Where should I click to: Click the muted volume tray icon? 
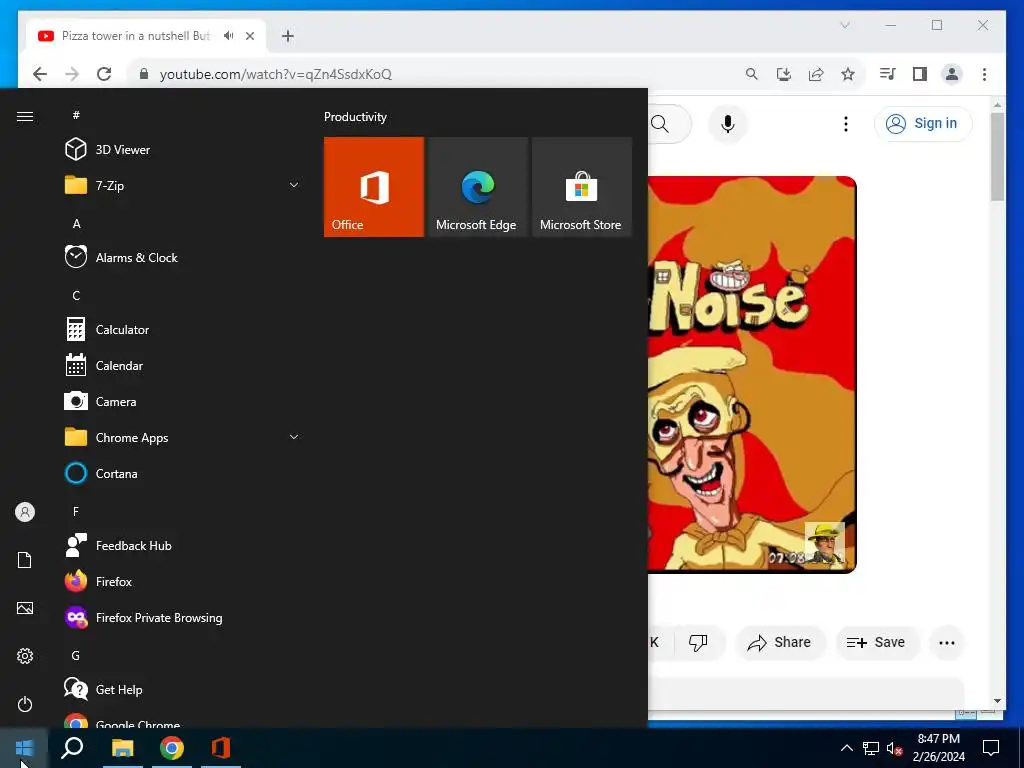pyautogui.click(x=894, y=748)
